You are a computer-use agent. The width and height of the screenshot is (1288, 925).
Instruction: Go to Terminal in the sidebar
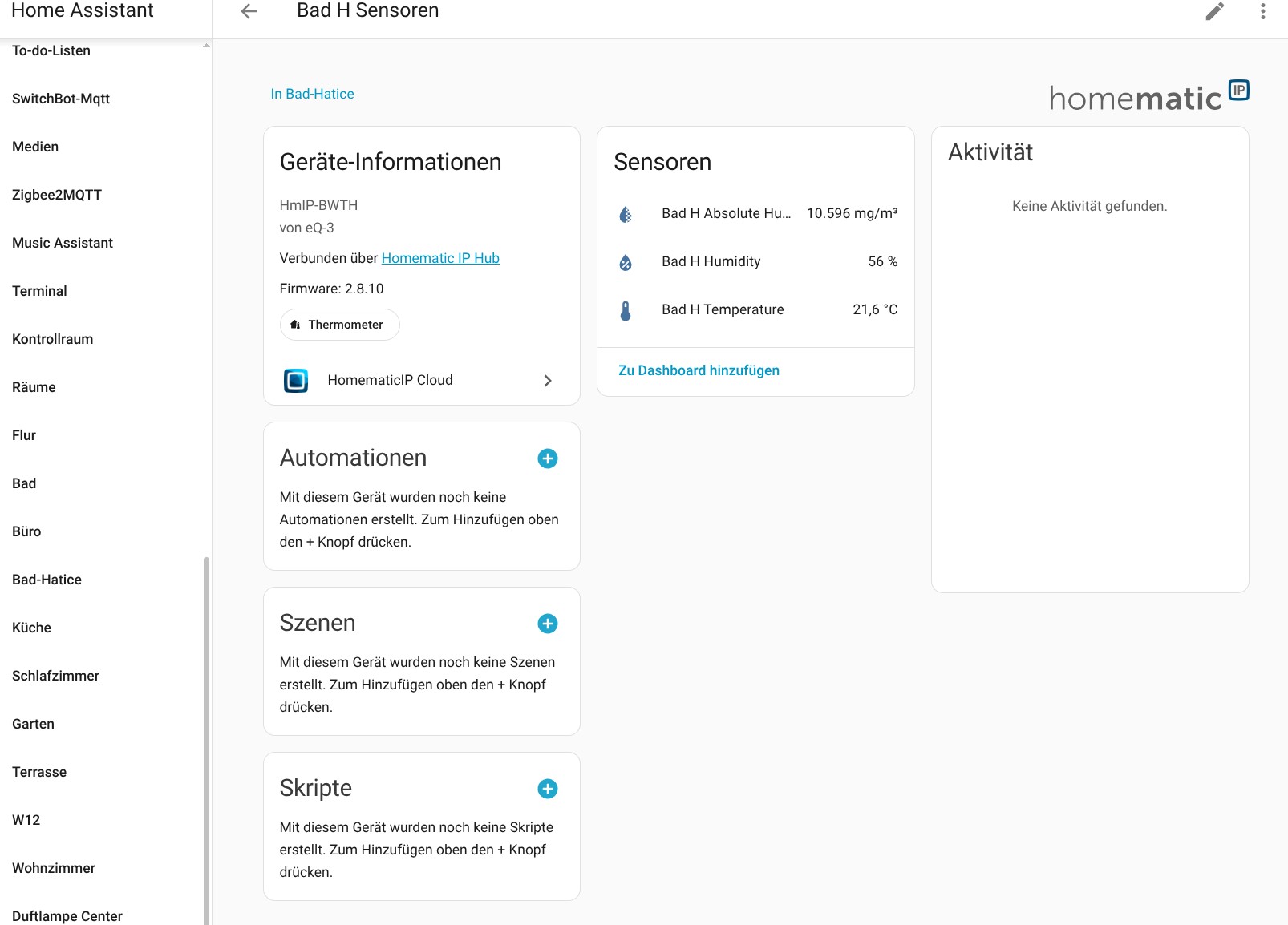39,291
